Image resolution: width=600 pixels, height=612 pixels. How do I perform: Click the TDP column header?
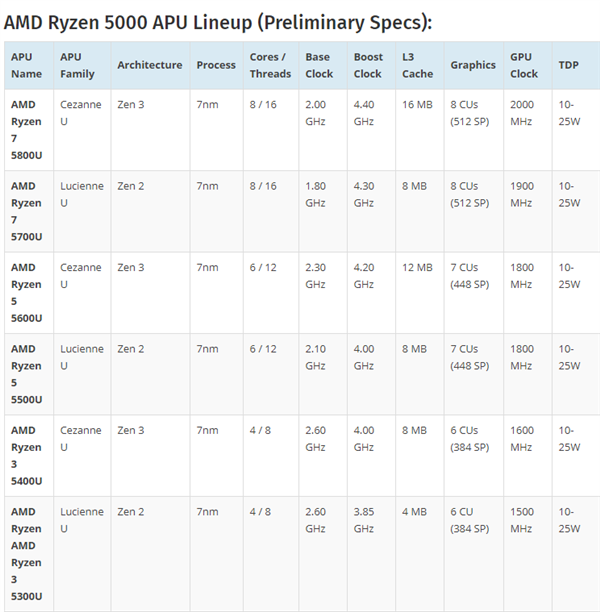(x=576, y=65)
